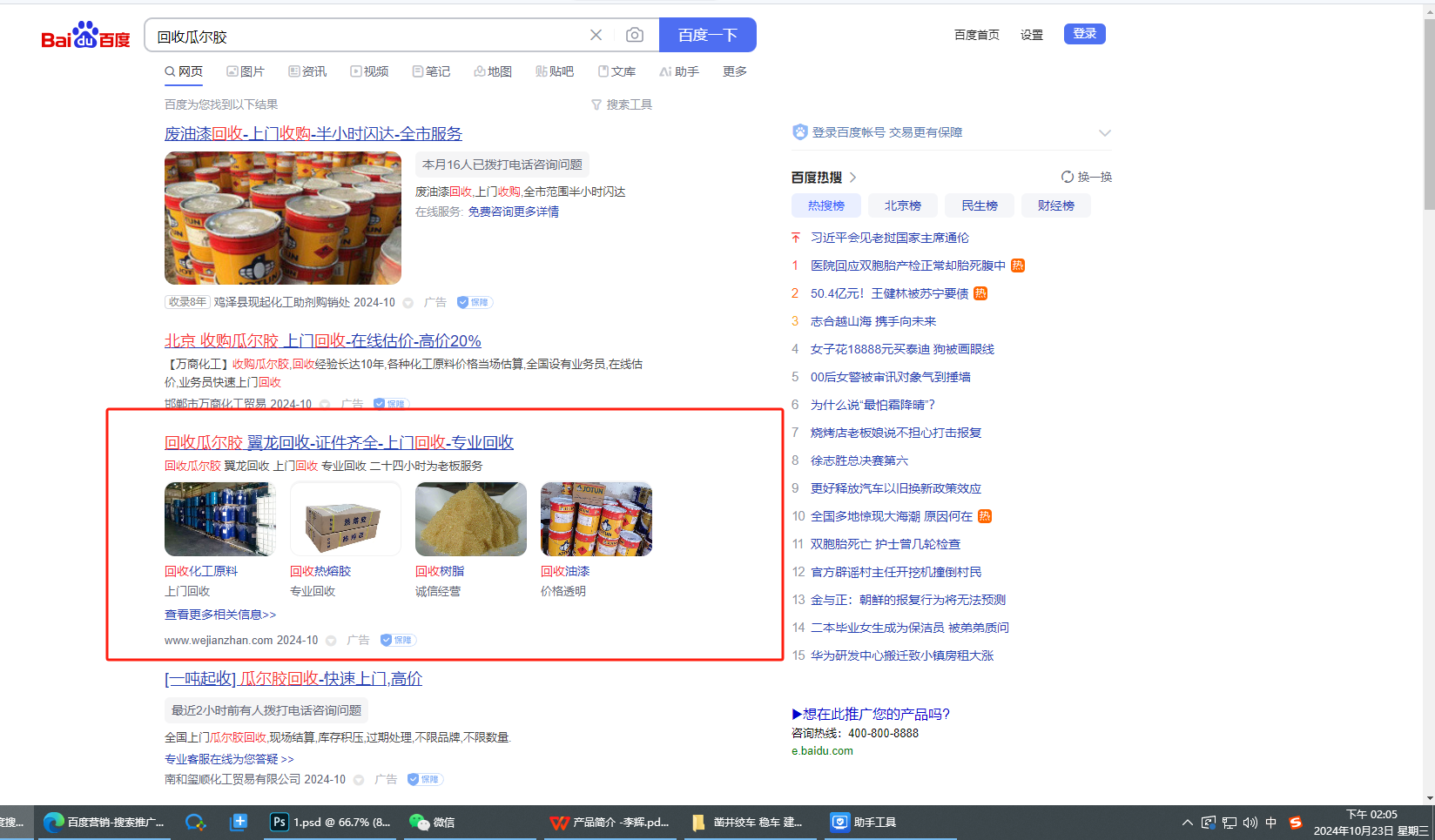Expand the 登录百度帐号 交易更有保障 chevron
1435x840 pixels.
1104,133
